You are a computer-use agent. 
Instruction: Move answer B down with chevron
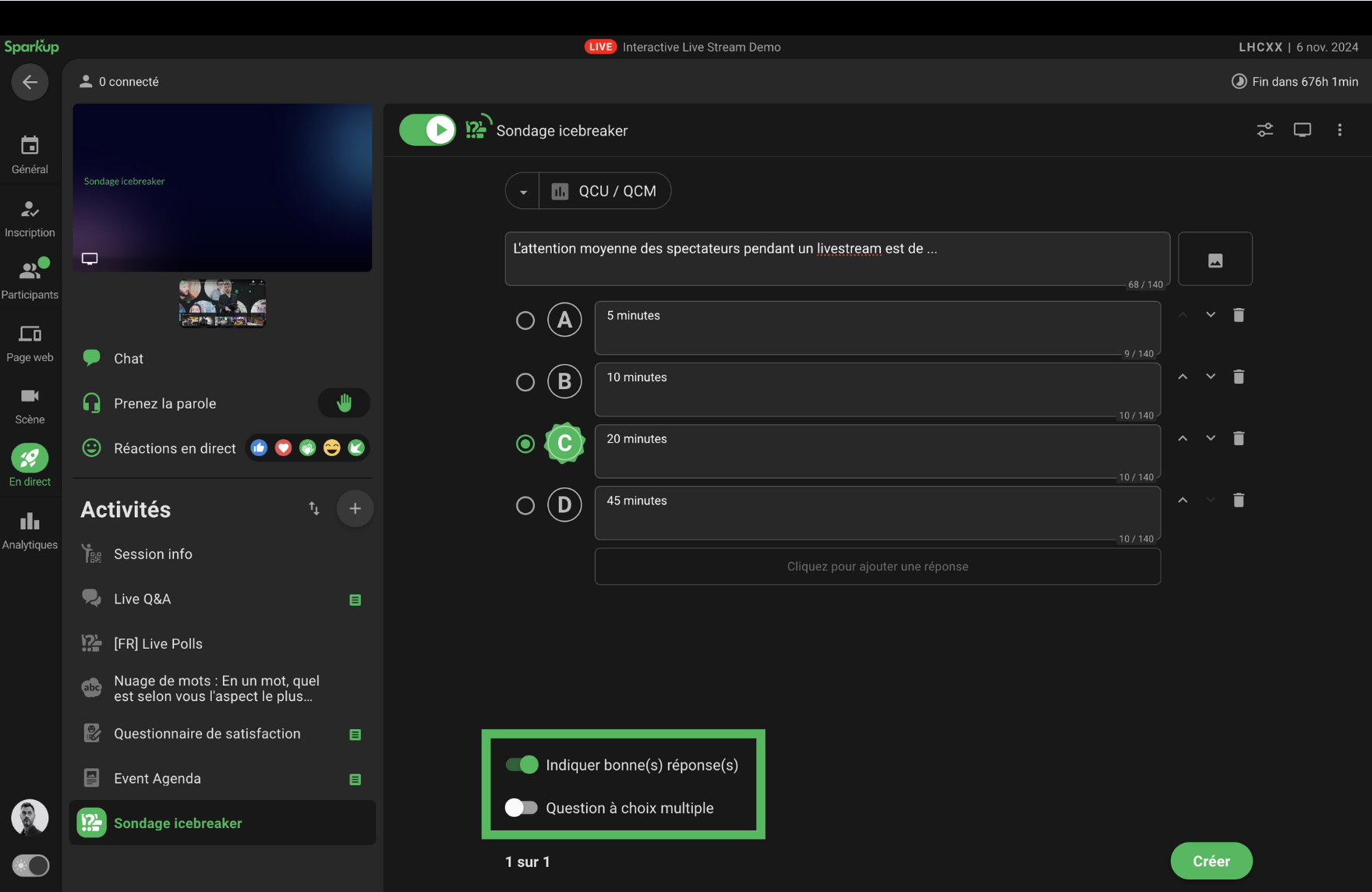[1210, 377]
